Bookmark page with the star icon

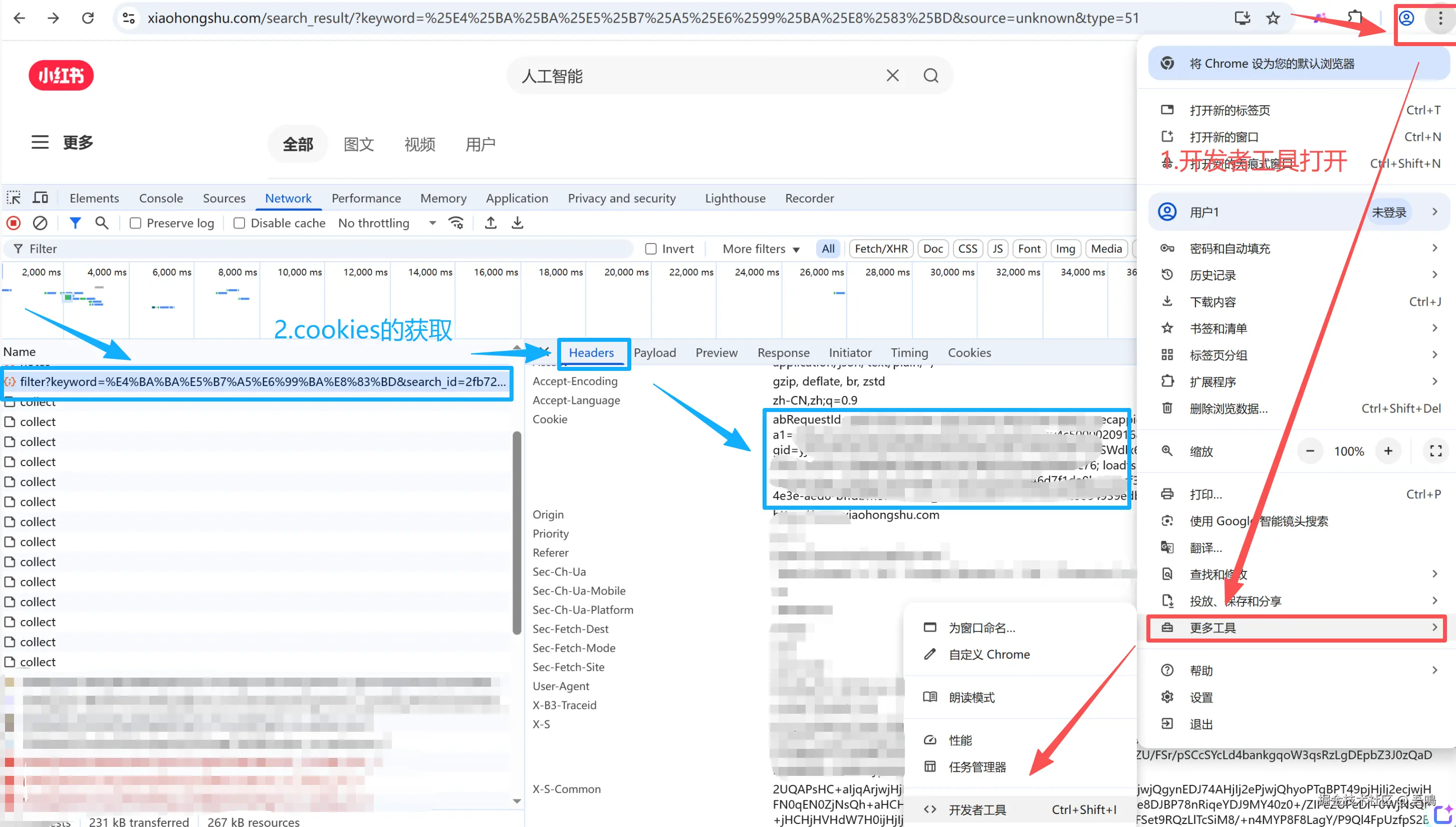click(1273, 18)
